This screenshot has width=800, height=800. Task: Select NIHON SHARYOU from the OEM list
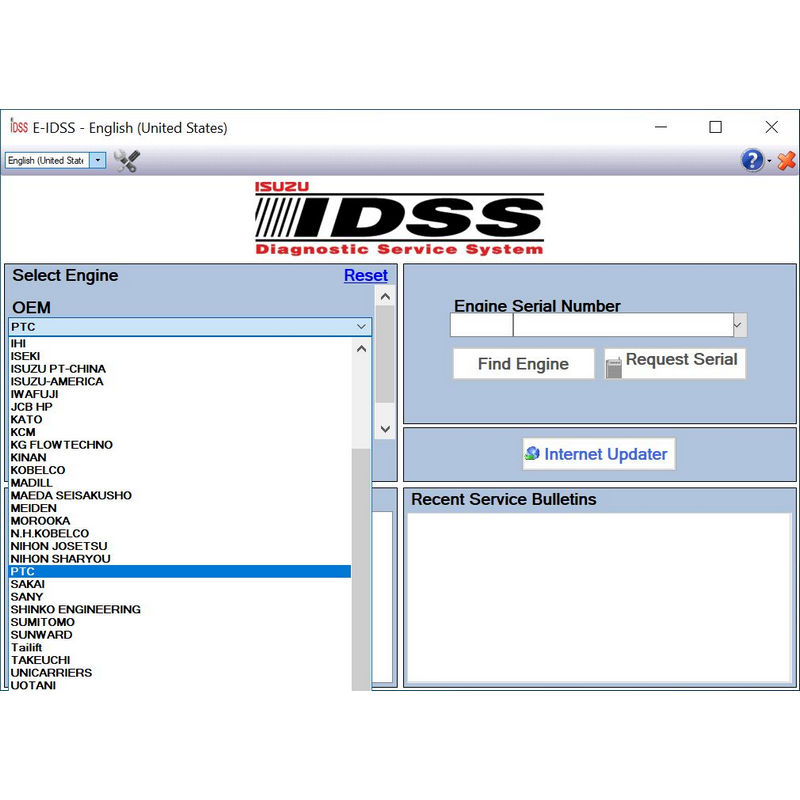180,559
